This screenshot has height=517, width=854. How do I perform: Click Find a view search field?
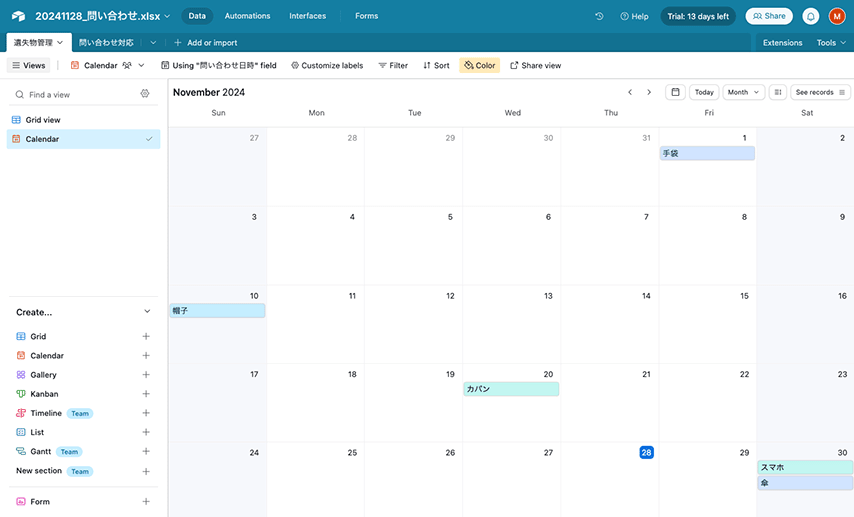(x=76, y=94)
